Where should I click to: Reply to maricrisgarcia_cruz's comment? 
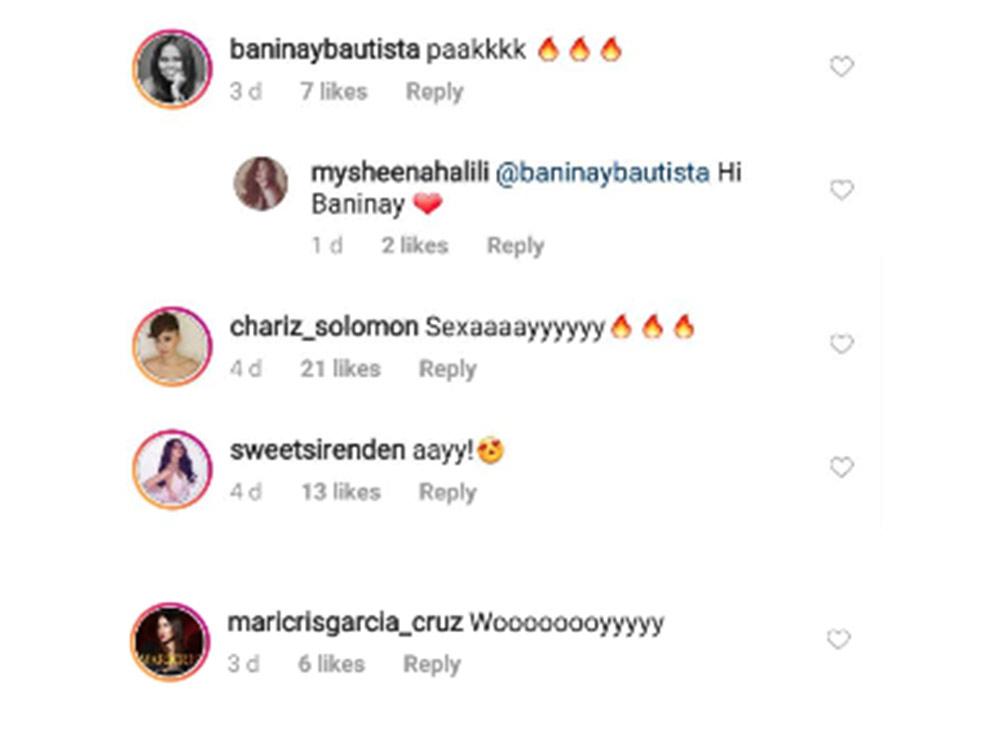point(432,664)
